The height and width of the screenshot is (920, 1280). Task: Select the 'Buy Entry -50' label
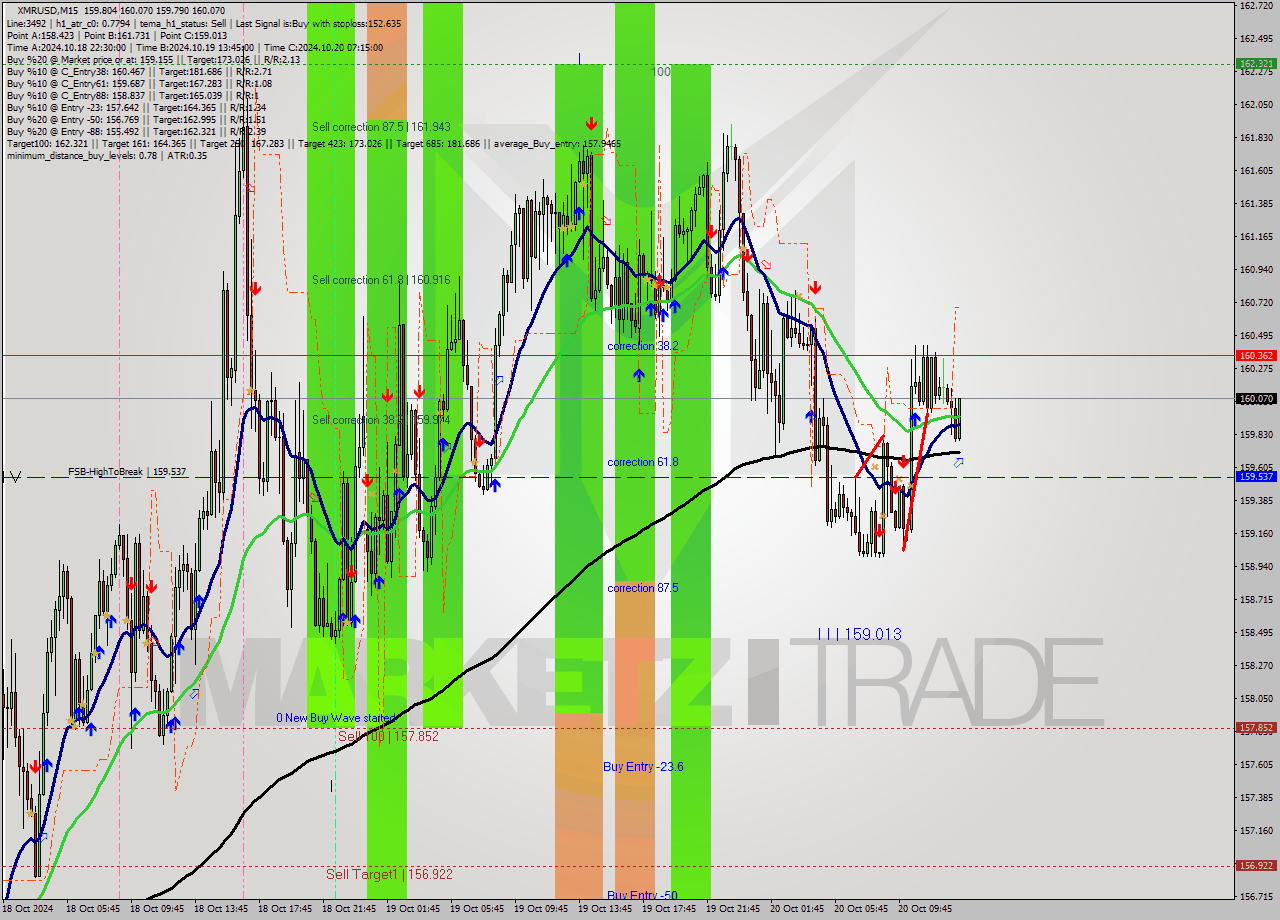642,895
